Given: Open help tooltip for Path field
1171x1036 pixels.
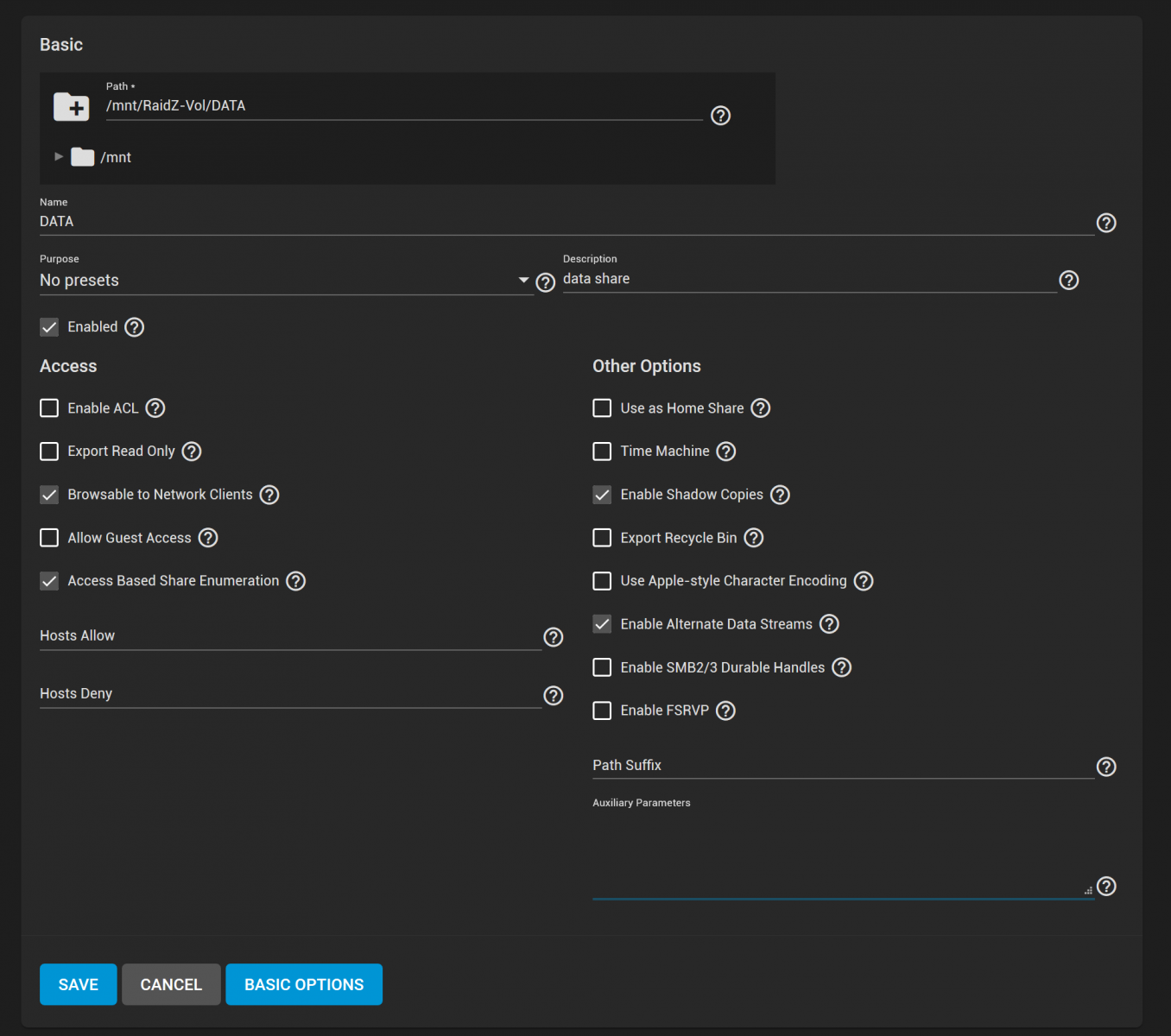Looking at the screenshot, I should 720,116.
